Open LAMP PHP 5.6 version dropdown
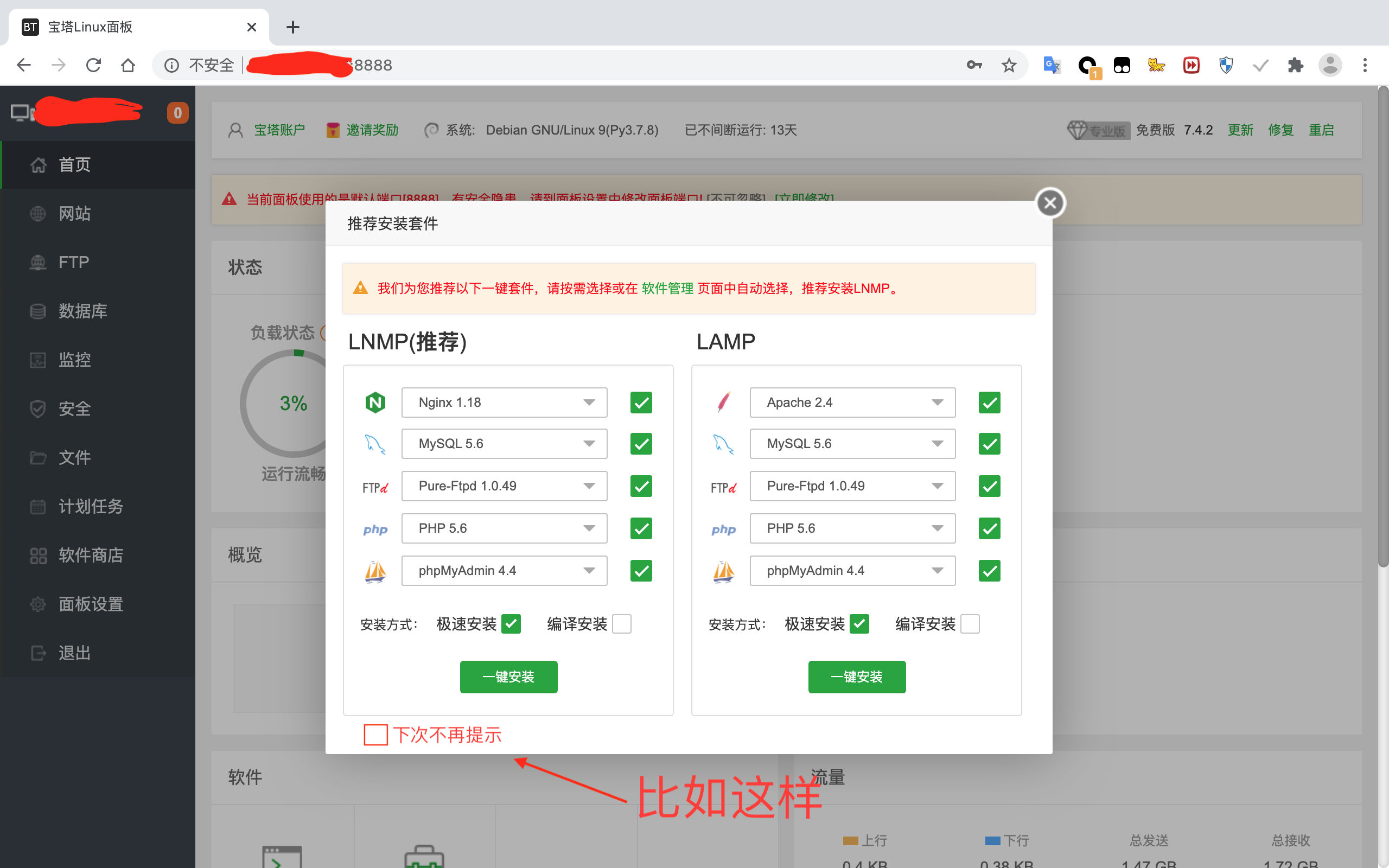 pyautogui.click(x=853, y=528)
